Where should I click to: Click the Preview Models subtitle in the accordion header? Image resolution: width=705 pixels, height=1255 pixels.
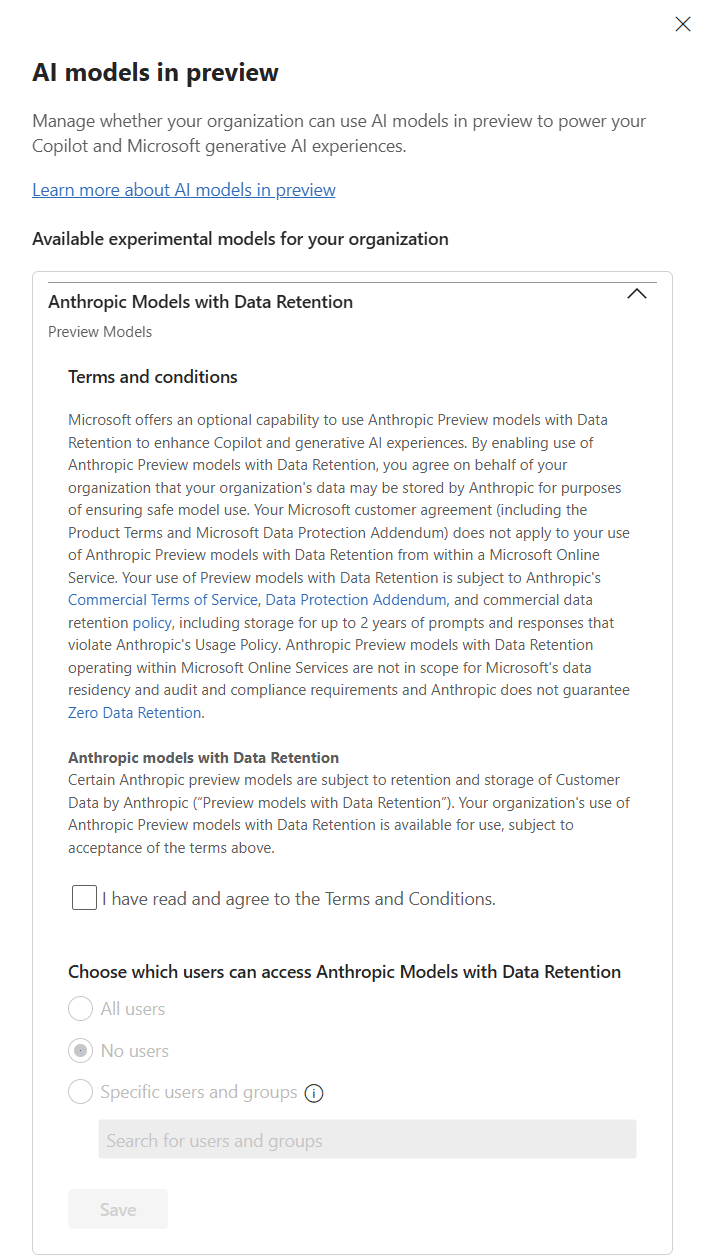pyautogui.click(x=100, y=332)
